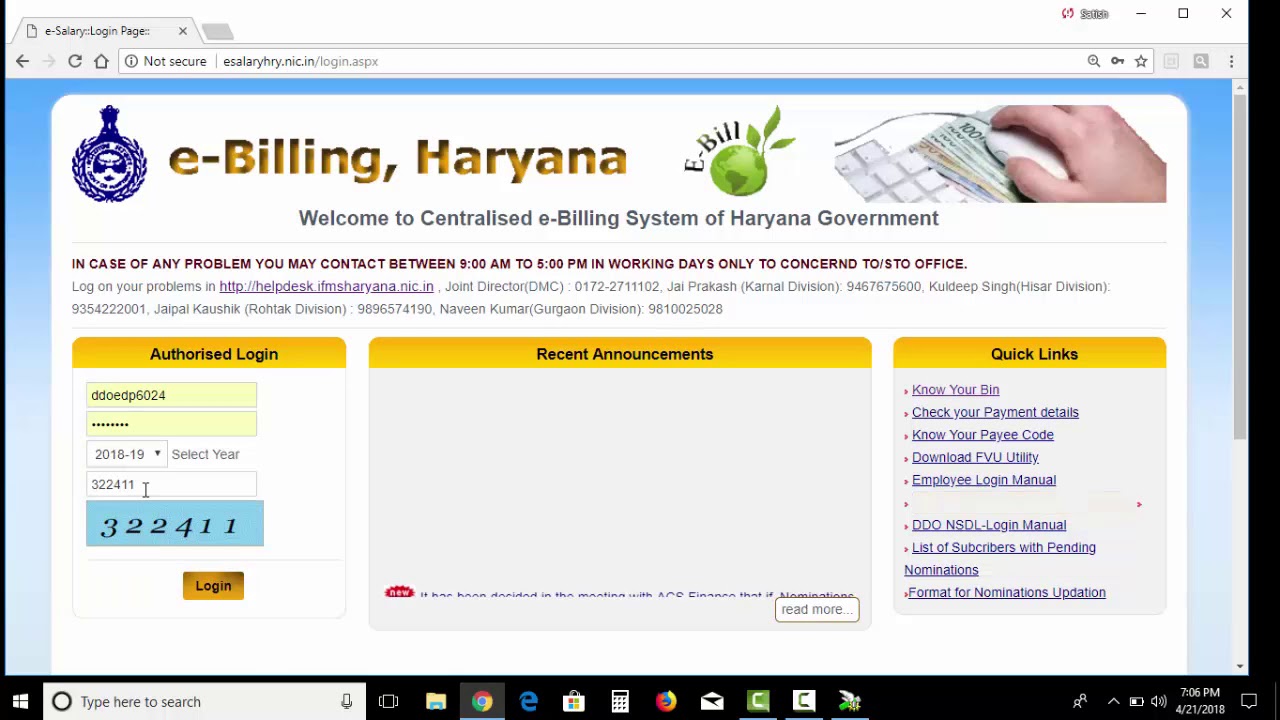The height and width of the screenshot is (720, 1280).
Task: Open Employee Login Manual link
Action: coord(984,480)
